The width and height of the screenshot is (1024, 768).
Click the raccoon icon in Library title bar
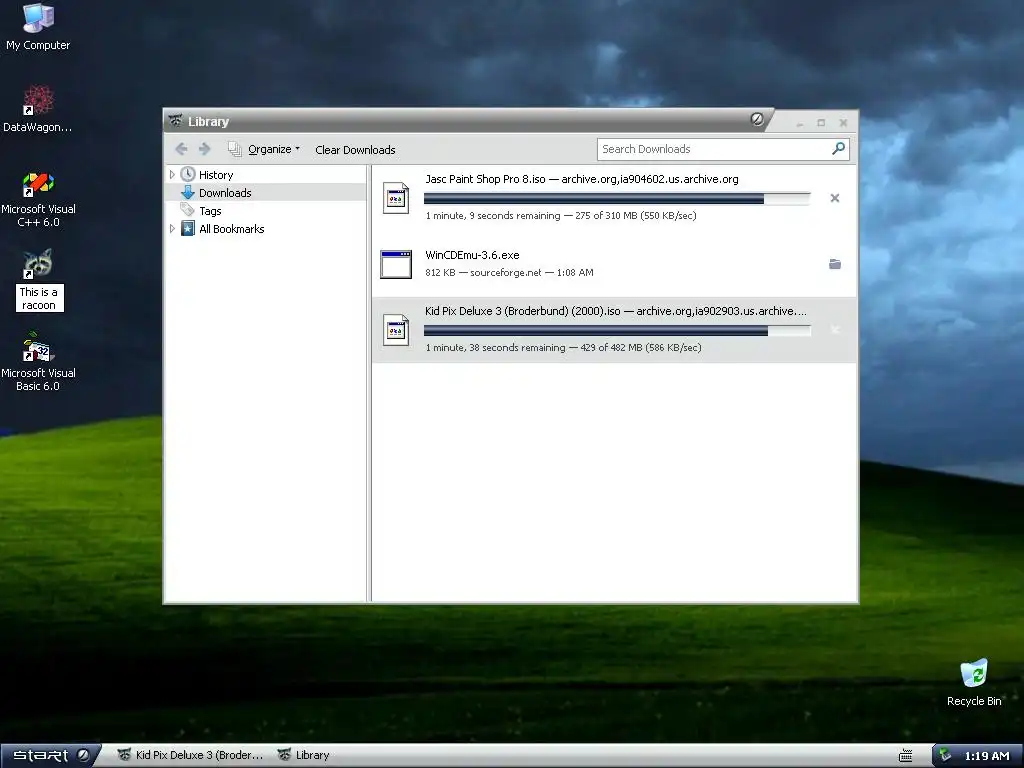point(175,121)
